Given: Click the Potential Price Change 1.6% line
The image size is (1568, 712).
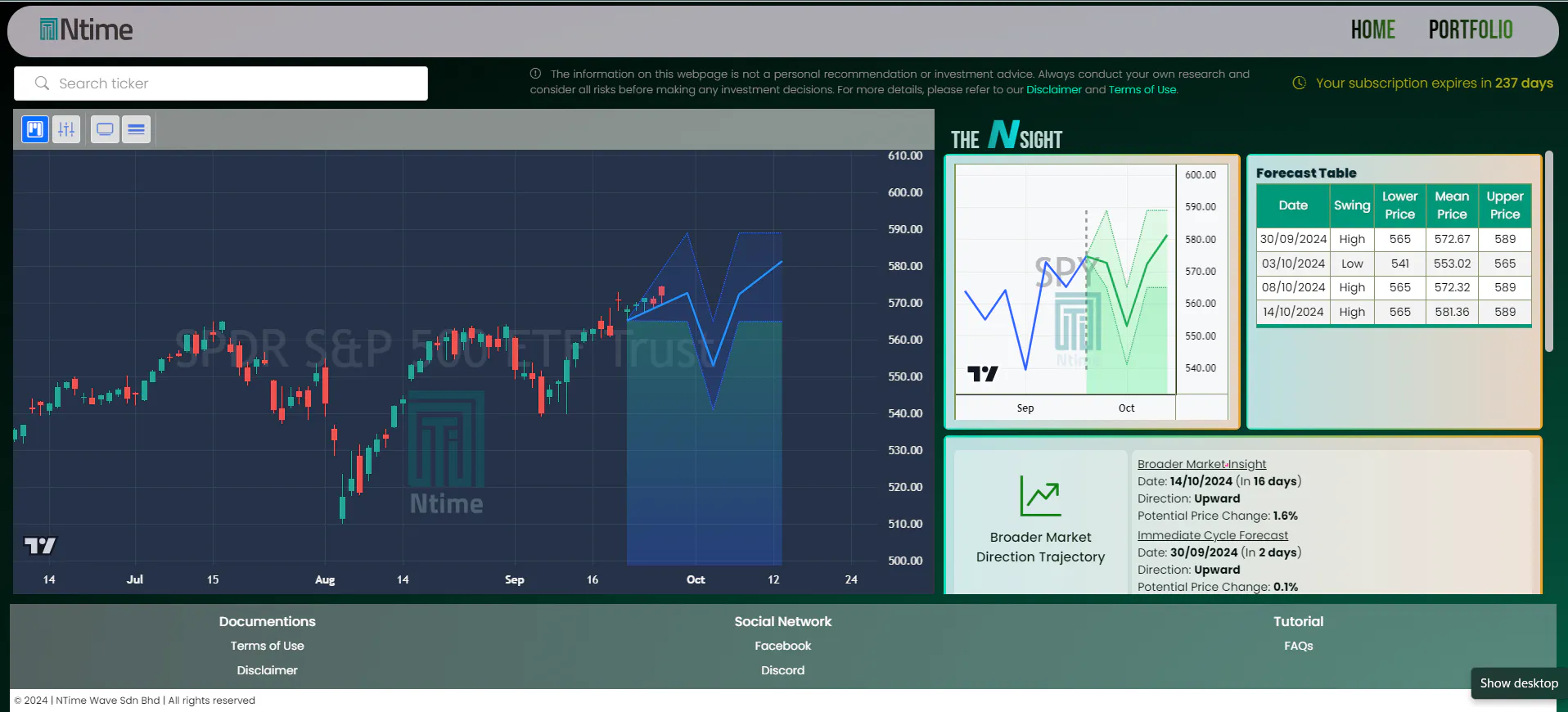Looking at the screenshot, I should (1218, 516).
